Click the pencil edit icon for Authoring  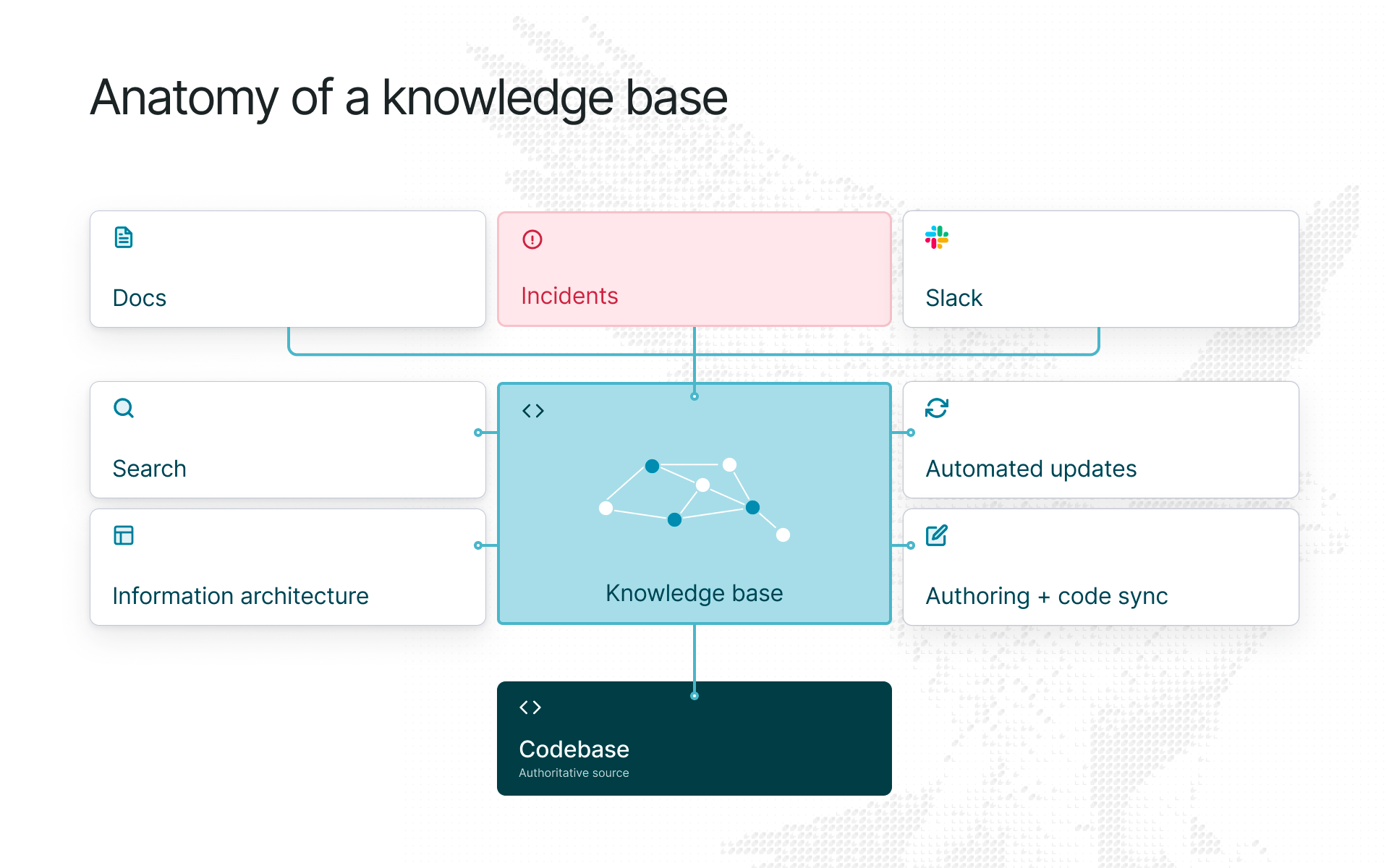click(937, 535)
